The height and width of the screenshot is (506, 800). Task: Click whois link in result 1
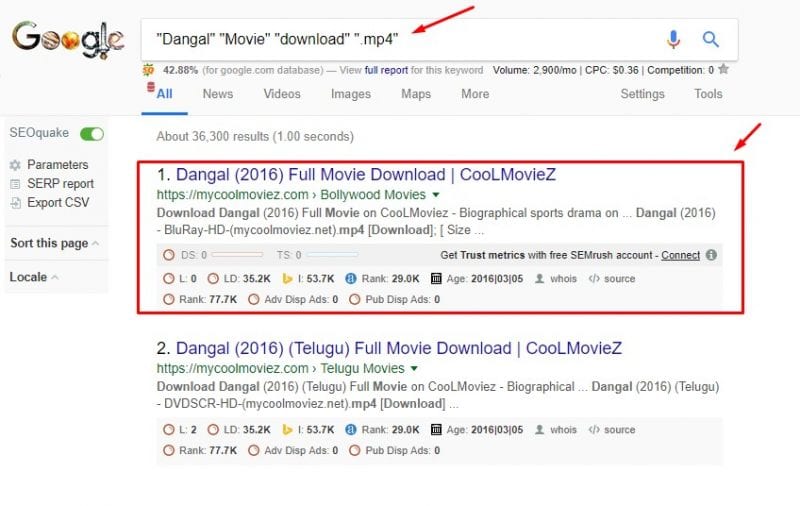coord(563,279)
